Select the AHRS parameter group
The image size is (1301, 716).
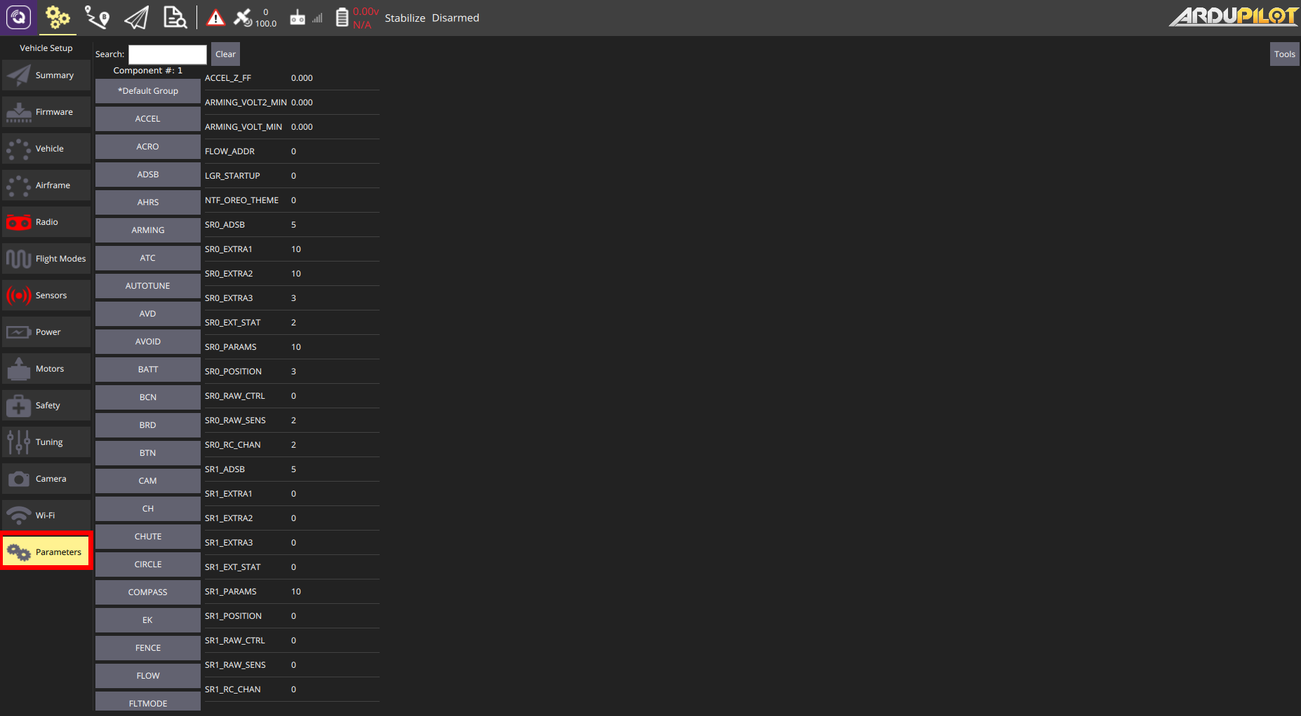[x=148, y=202]
